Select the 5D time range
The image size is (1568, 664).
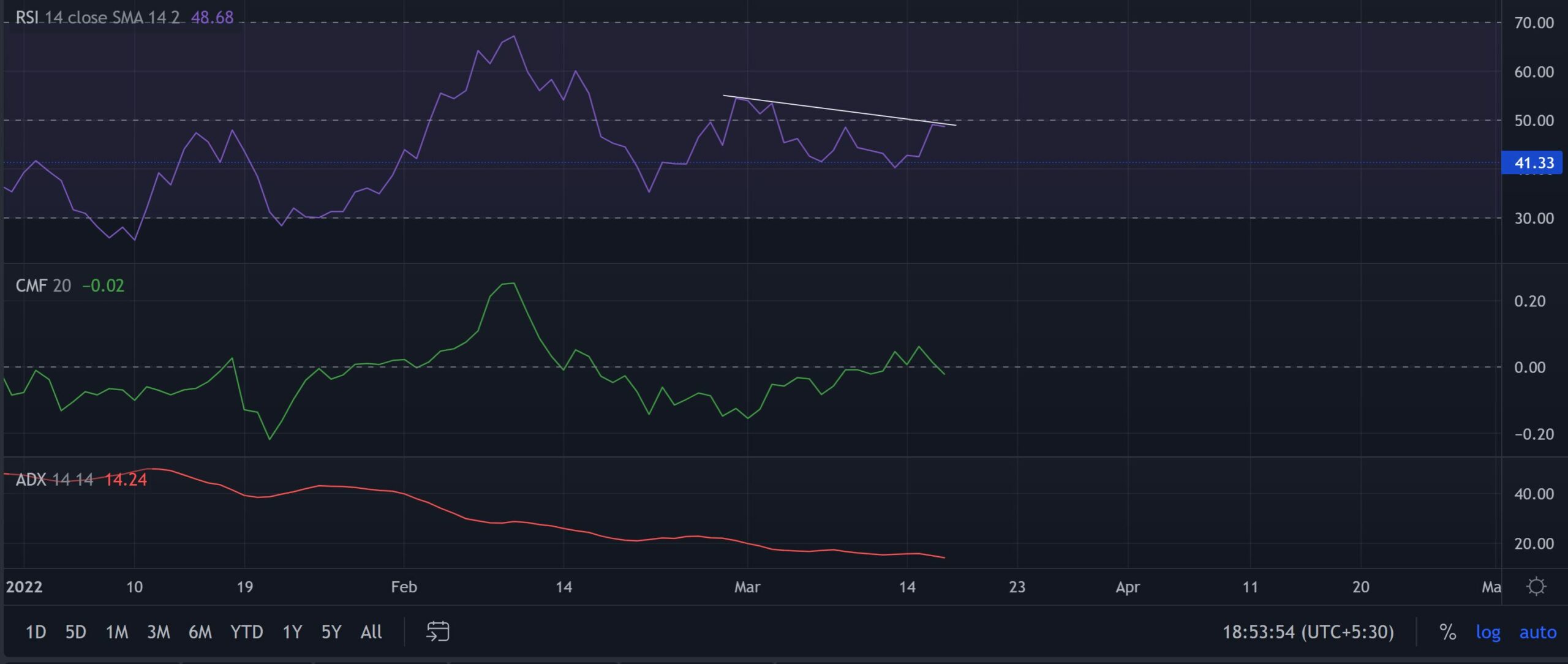tap(75, 632)
